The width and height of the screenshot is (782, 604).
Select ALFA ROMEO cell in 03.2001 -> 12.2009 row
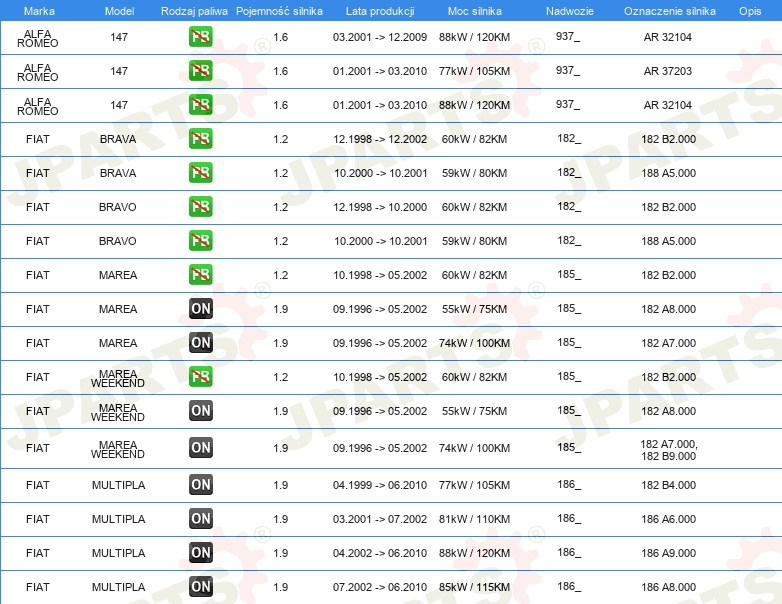(x=37, y=38)
